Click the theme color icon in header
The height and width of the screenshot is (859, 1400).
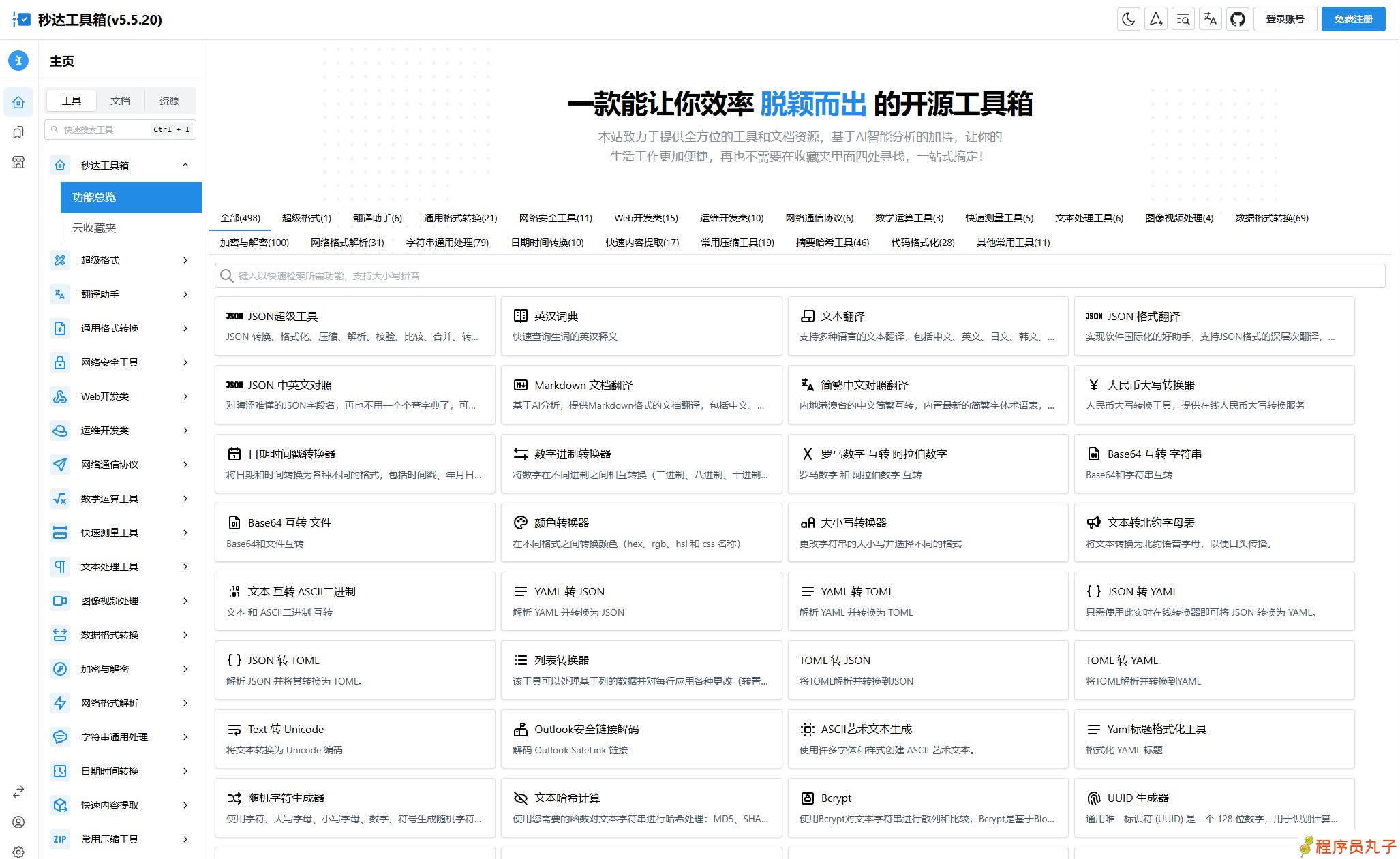click(x=1156, y=19)
